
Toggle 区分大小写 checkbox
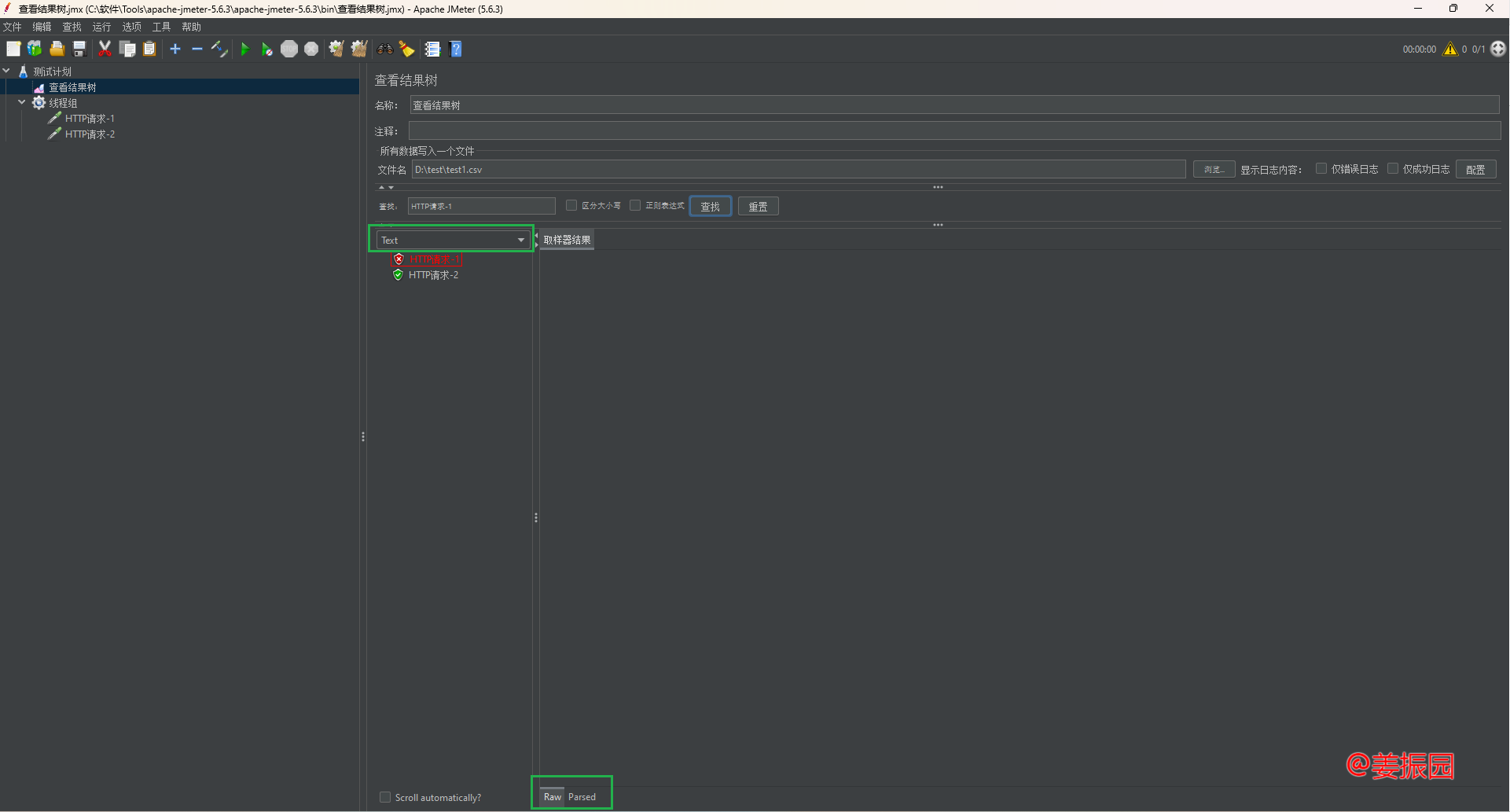[x=571, y=205]
